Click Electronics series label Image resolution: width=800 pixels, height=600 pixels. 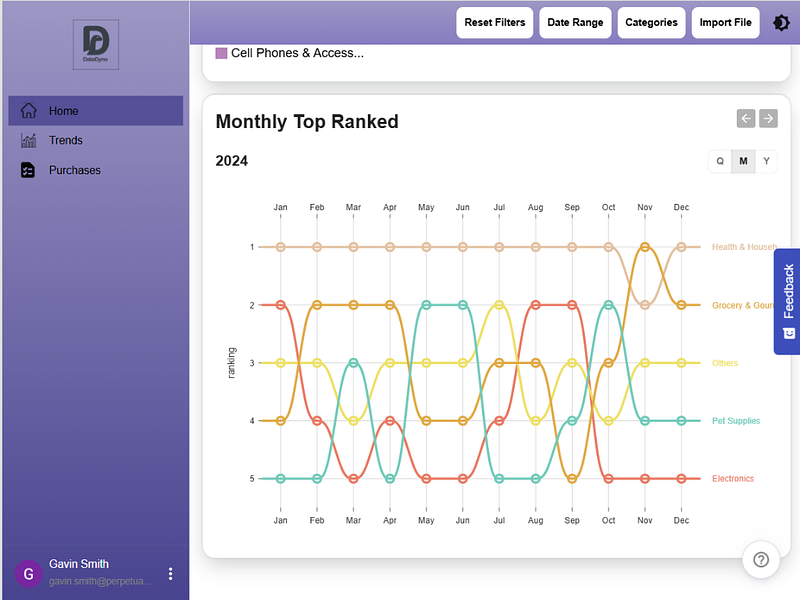(x=733, y=479)
